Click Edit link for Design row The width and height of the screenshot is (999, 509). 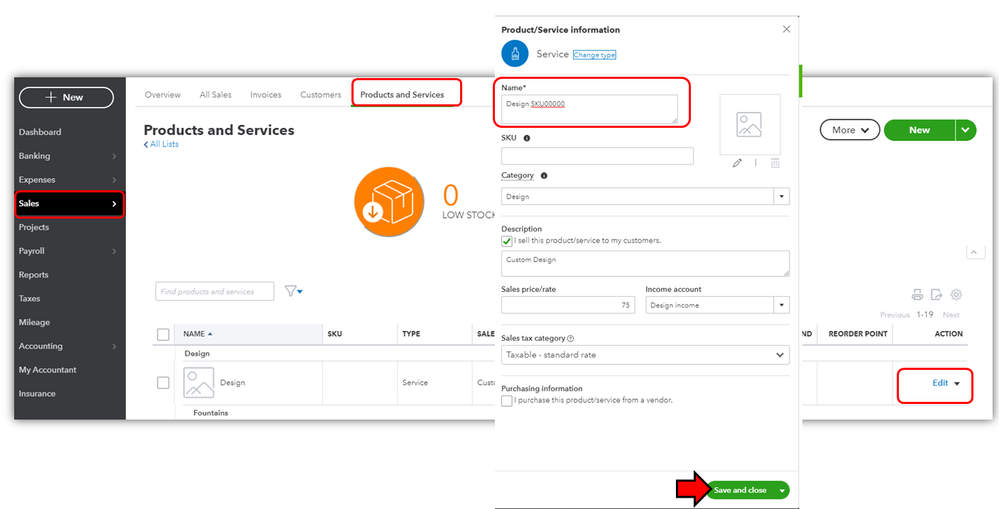pos(940,383)
